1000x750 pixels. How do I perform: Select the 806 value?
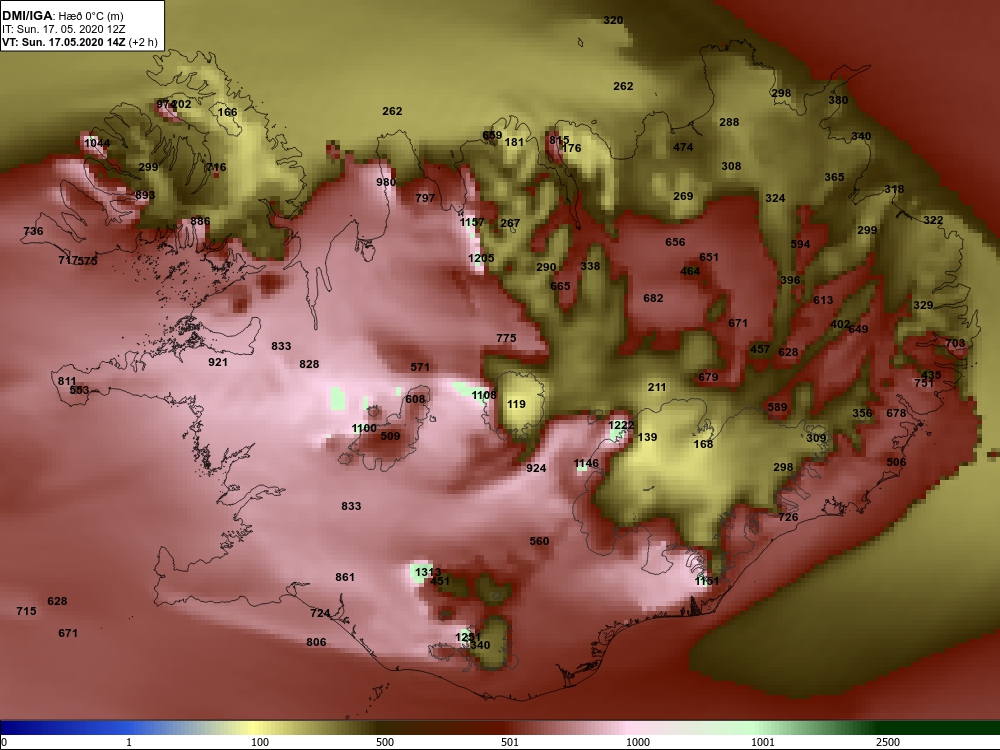316,642
